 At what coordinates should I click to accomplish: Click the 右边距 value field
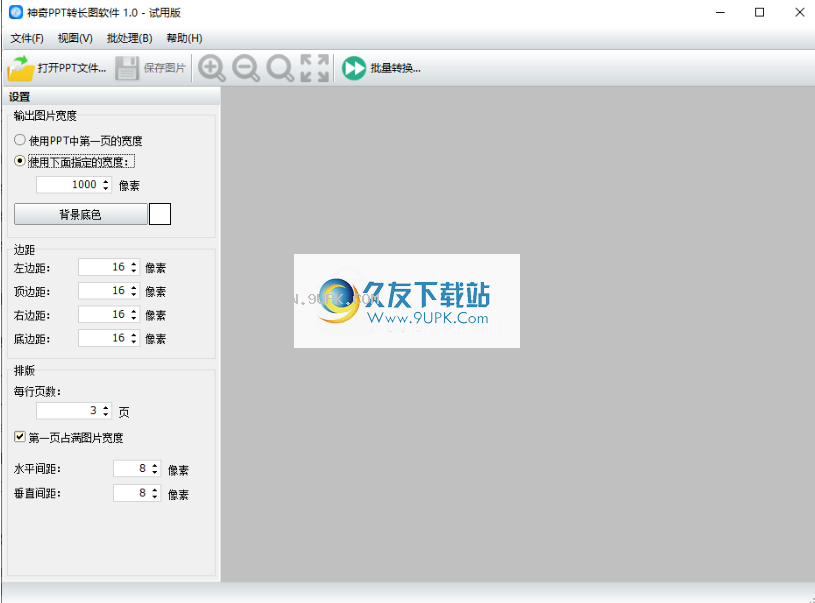pyautogui.click(x=102, y=314)
